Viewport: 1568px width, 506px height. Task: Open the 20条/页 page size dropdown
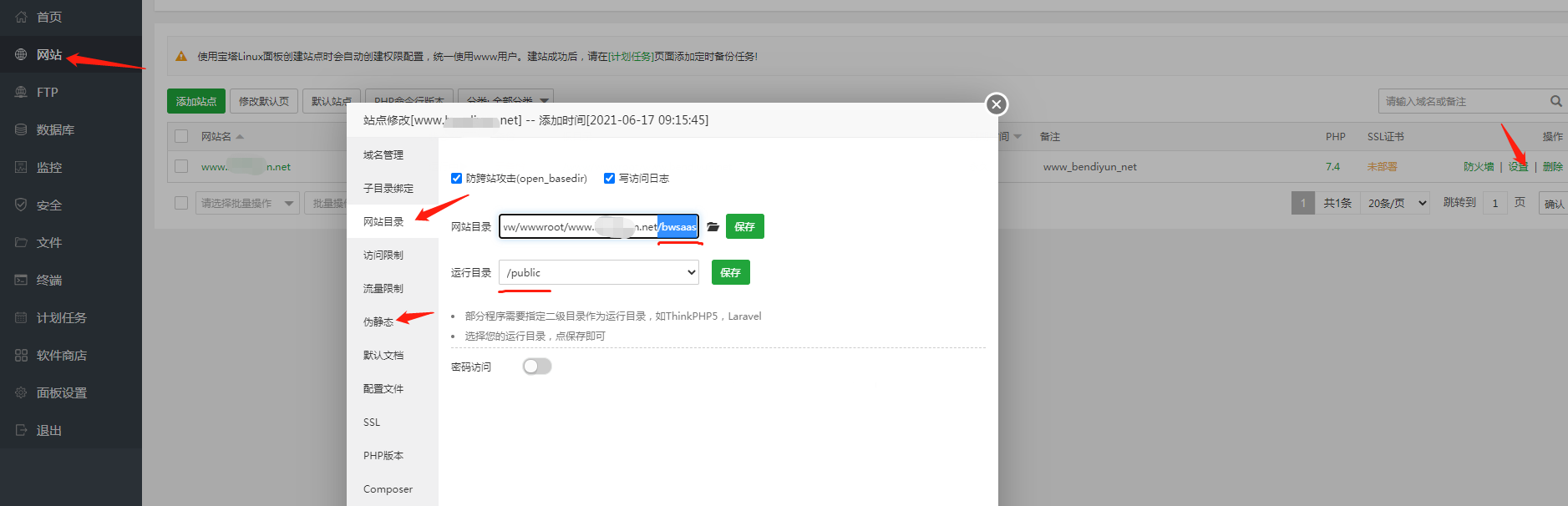(x=1394, y=203)
